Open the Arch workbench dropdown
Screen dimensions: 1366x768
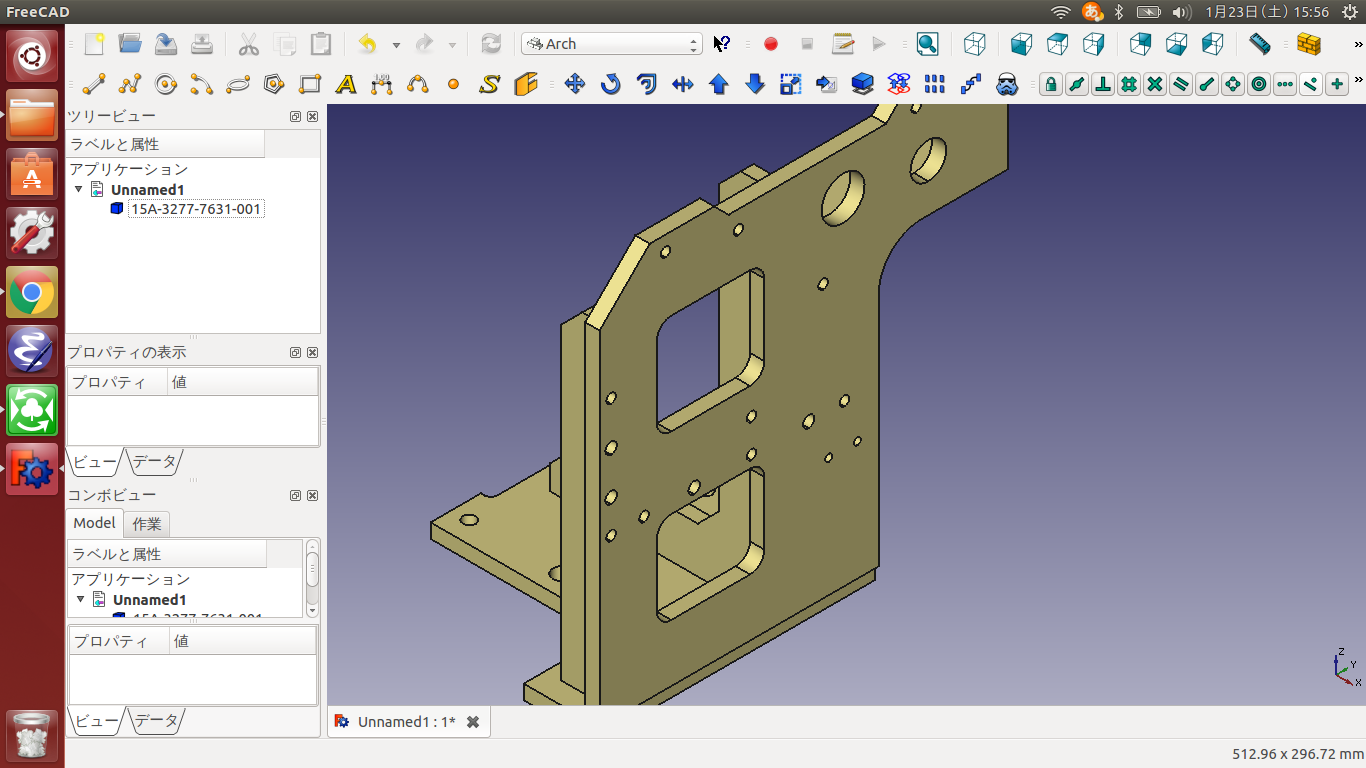tap(611, 44)
